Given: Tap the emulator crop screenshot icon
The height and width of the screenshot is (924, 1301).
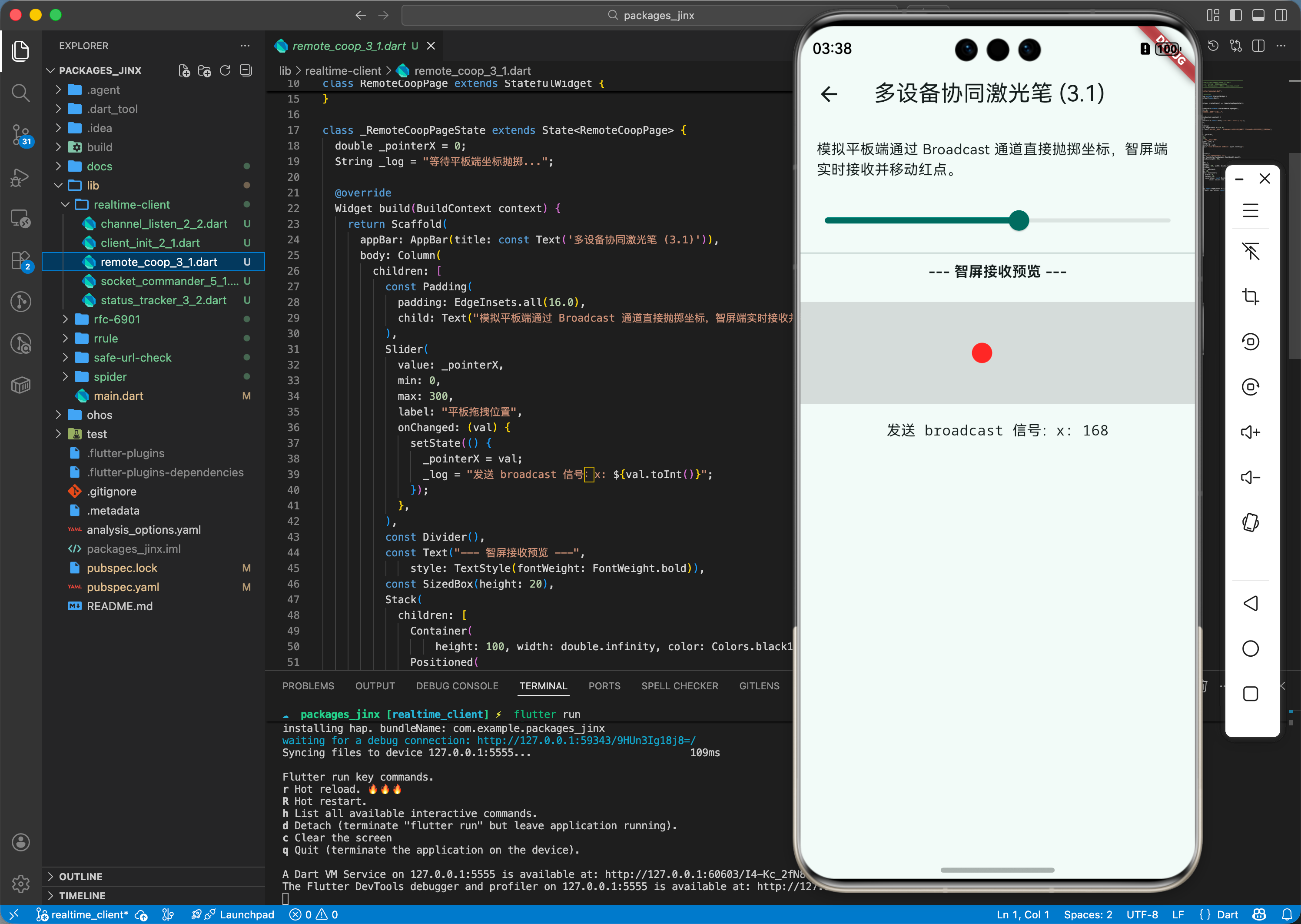Looking at the screenshot, I should pos(1250,296).
